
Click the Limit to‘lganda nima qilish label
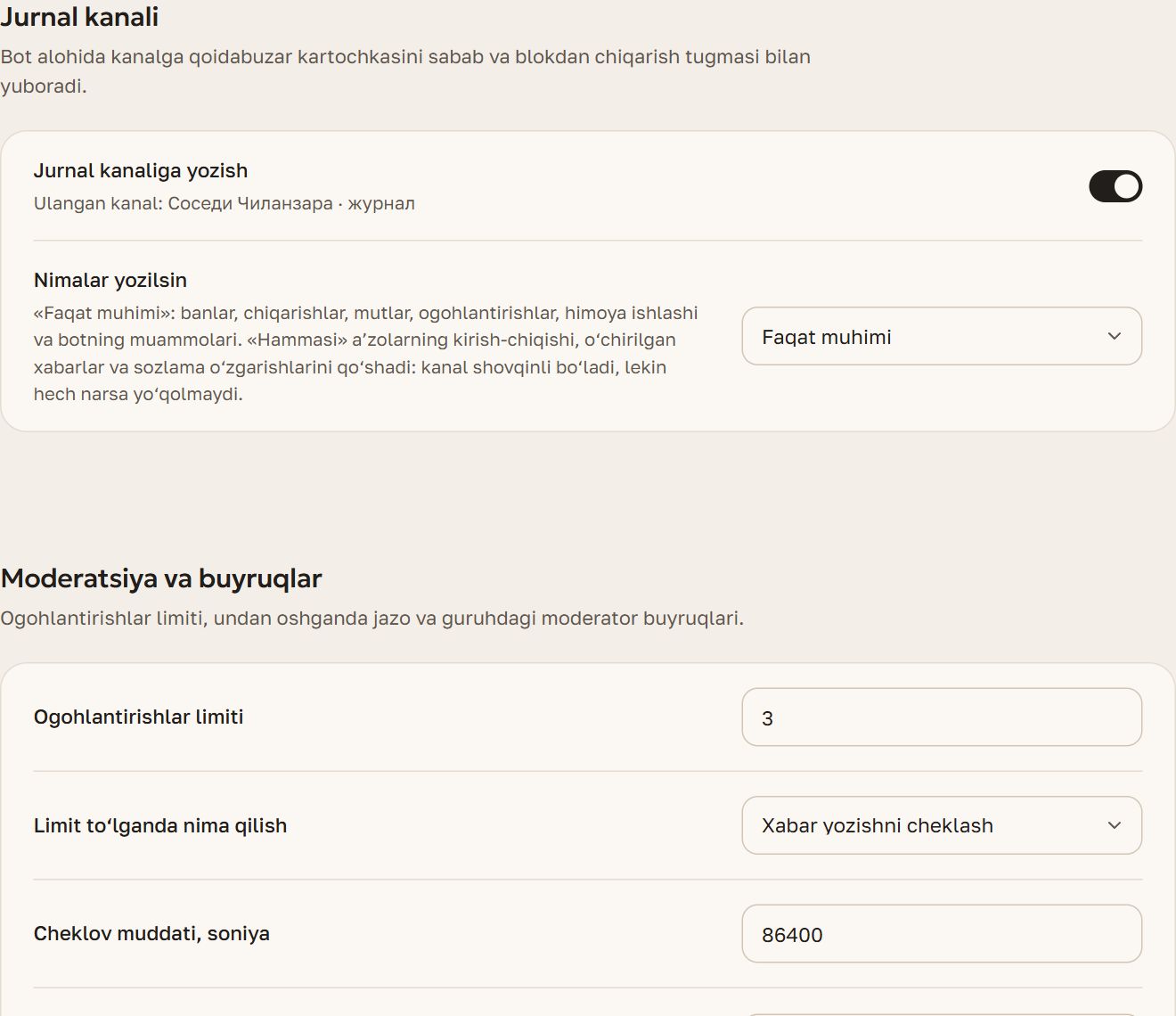160,825
